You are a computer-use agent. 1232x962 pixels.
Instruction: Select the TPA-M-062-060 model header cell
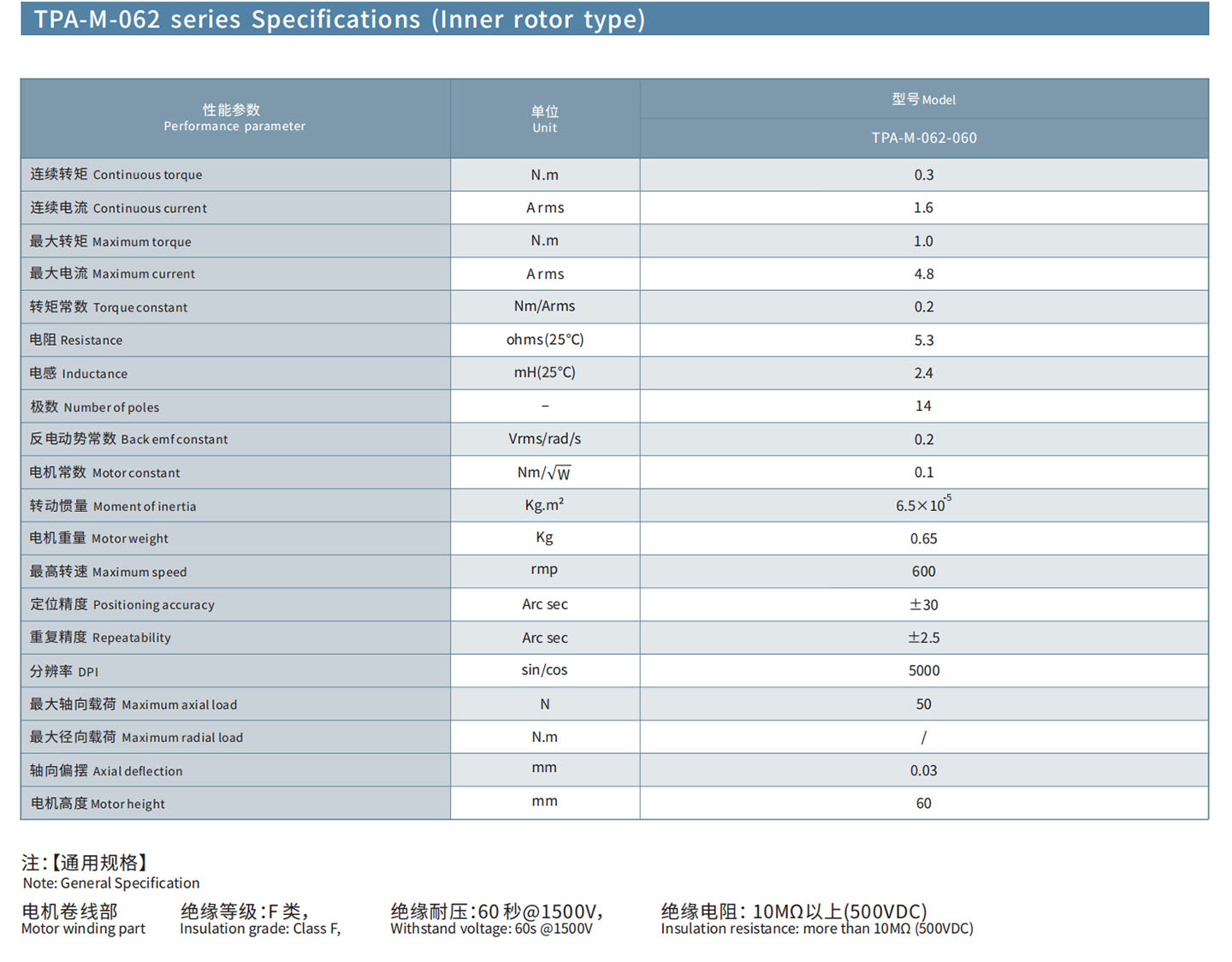coord(923,138)
